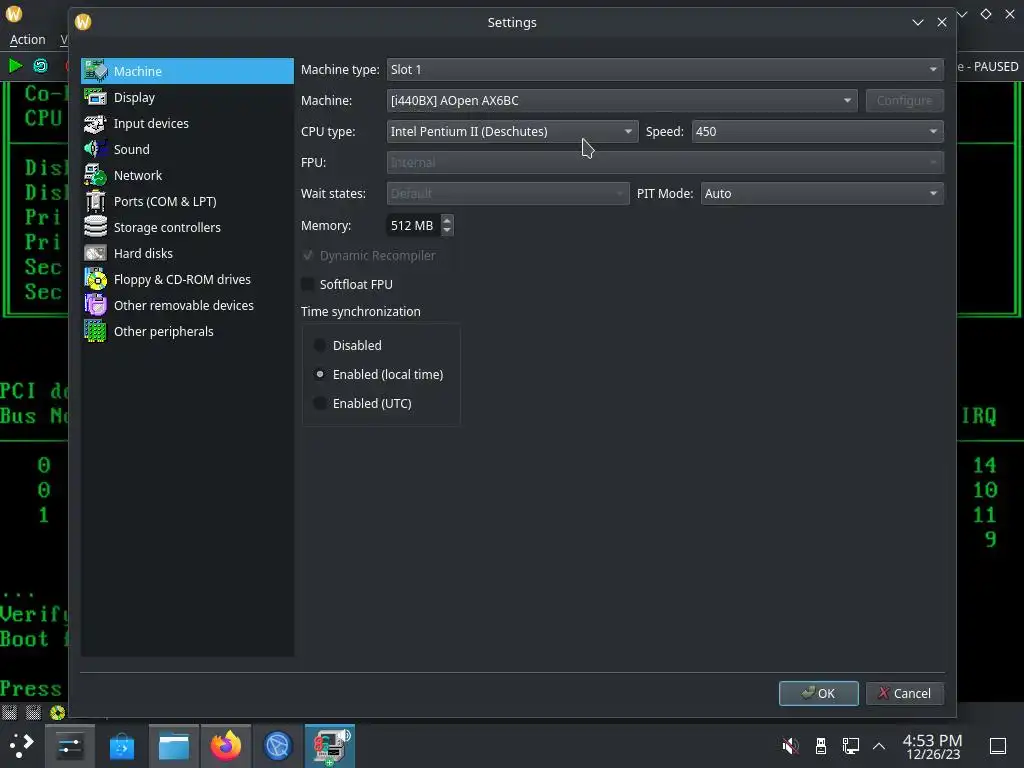
Task: Expand hidden system tray icons arrow
Action: 879,746
